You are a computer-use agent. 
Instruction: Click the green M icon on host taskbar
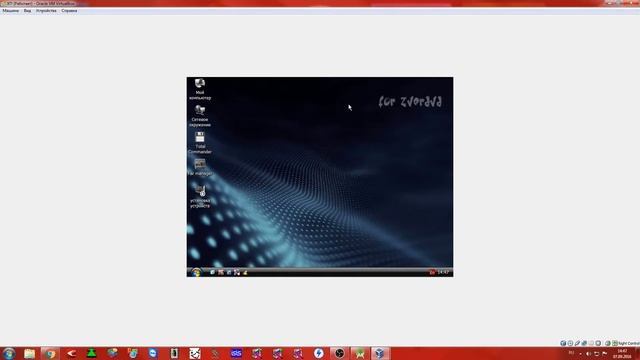(360, 353)
